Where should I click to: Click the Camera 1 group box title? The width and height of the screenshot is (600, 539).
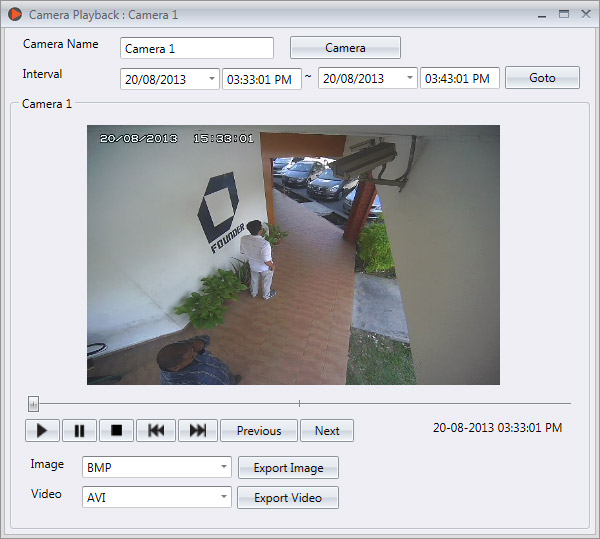(x=47, y=104)
